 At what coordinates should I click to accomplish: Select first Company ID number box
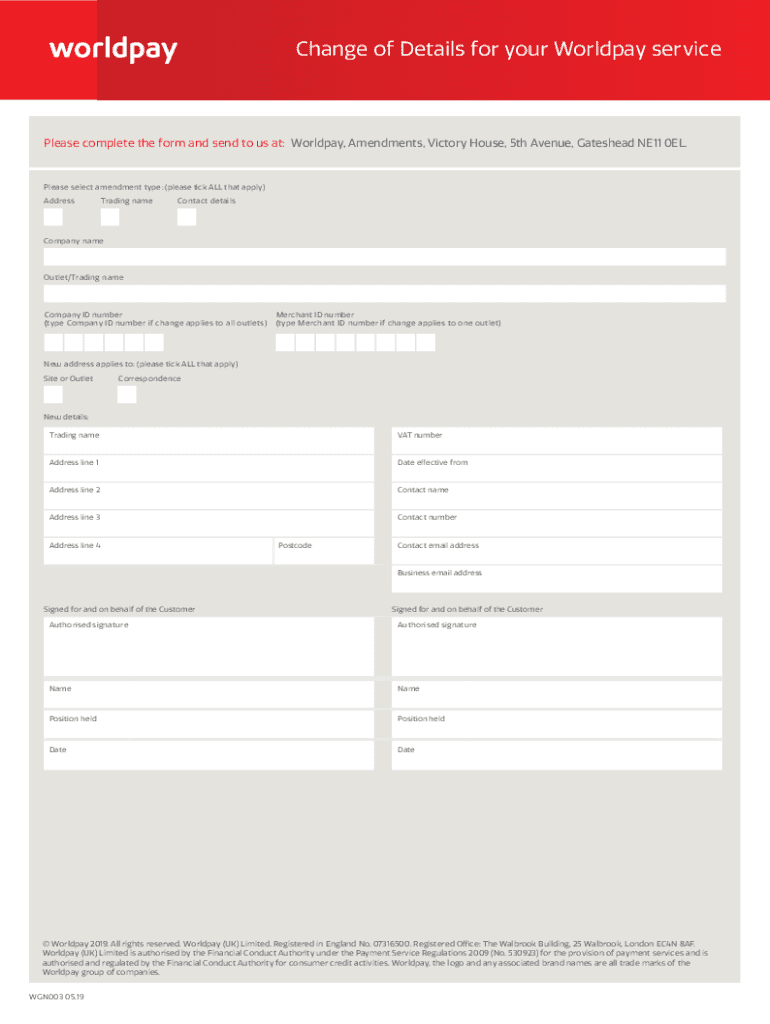pos(53,342)
